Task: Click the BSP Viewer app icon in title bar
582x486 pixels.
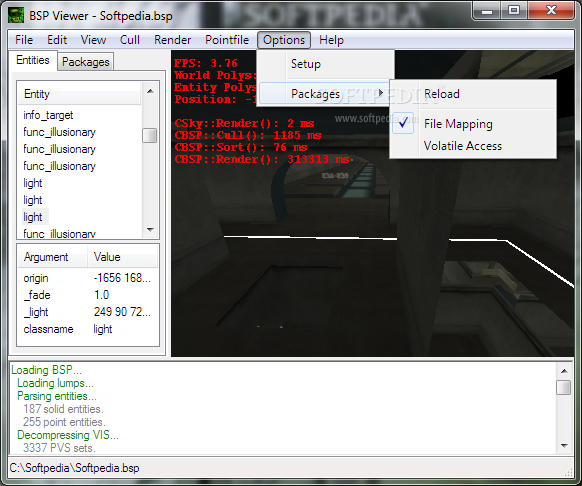Action: (16, 16)
